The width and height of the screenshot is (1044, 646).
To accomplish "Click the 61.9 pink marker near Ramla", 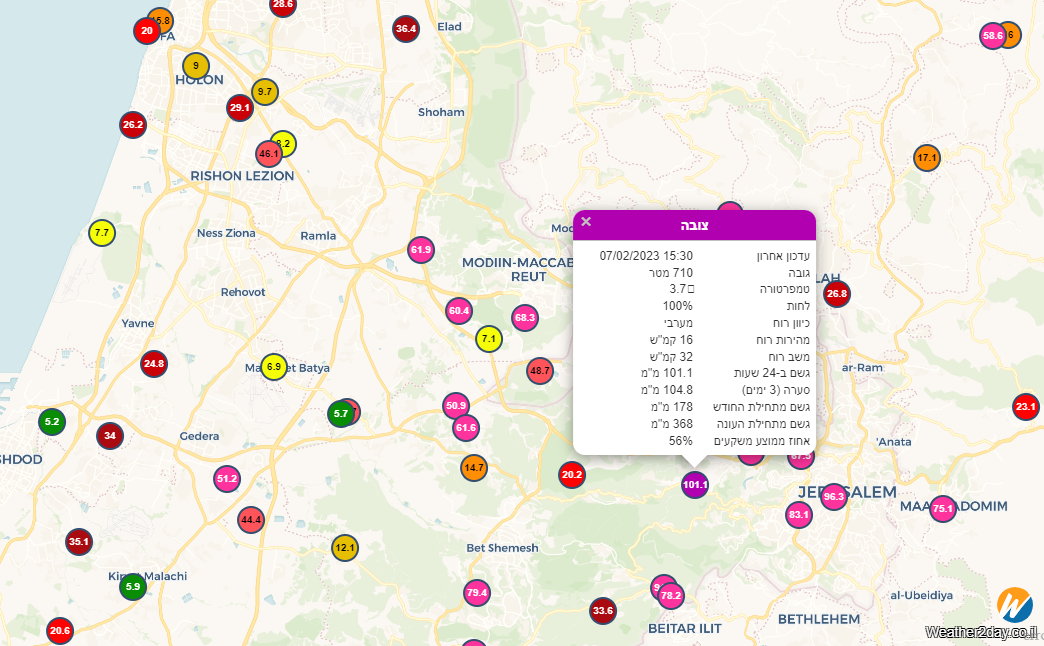I will 421,249.
